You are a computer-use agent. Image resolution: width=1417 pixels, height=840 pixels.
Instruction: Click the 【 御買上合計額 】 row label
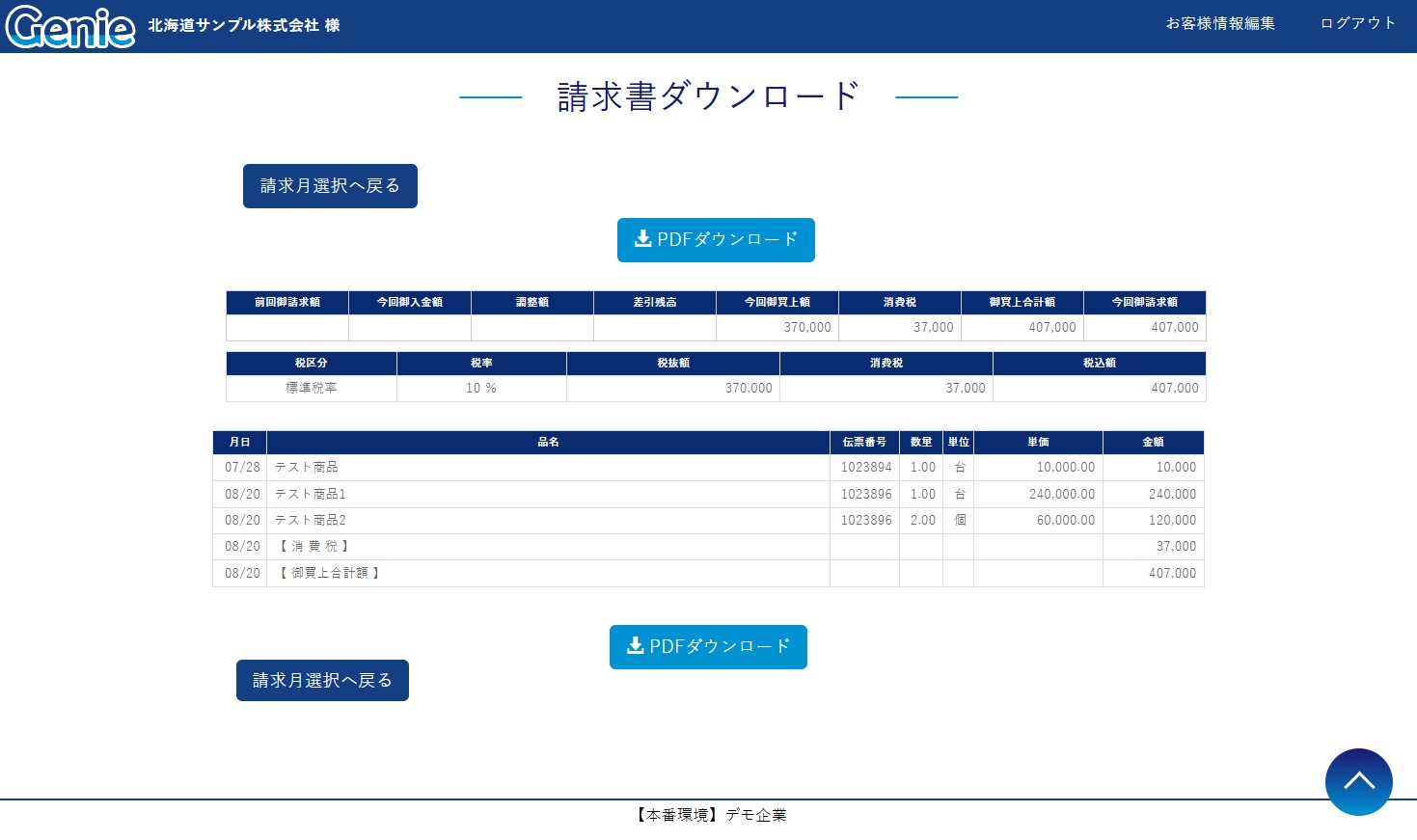click(x=330, y=574)
